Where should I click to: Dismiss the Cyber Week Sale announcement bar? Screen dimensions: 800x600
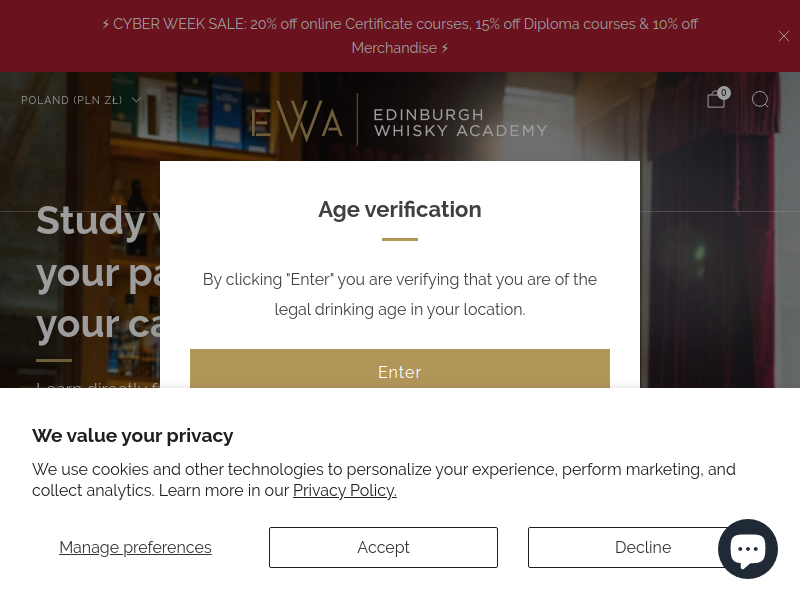click(x=784, y=36)
